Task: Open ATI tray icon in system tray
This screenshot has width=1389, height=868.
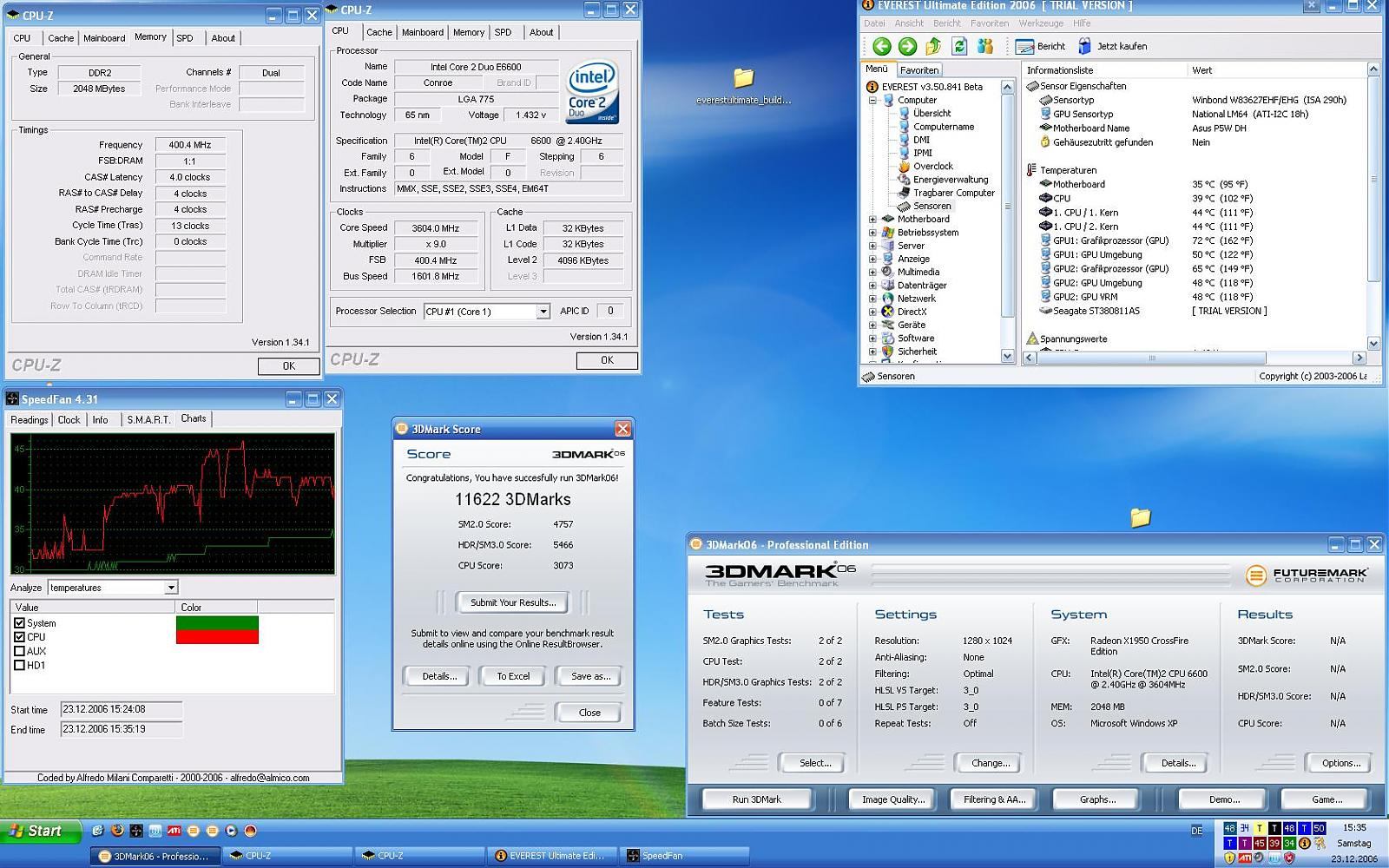Action: pos(1245,858)
